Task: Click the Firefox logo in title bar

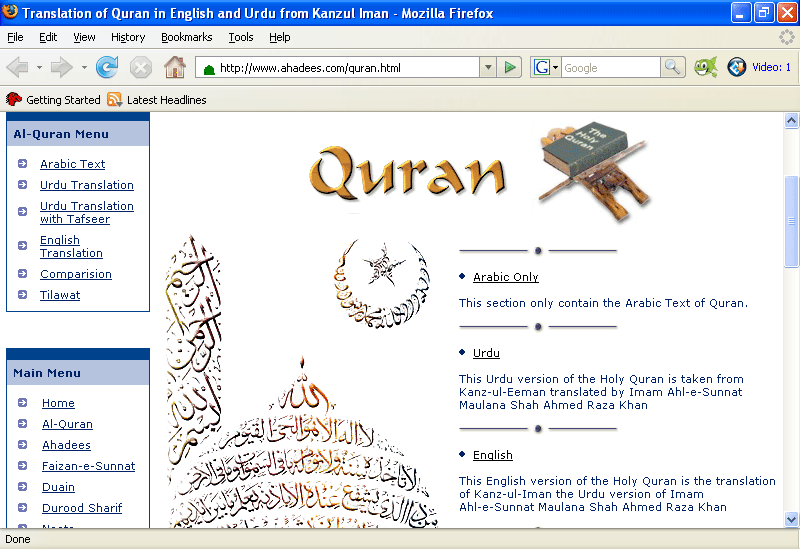Action: (10, 12)
